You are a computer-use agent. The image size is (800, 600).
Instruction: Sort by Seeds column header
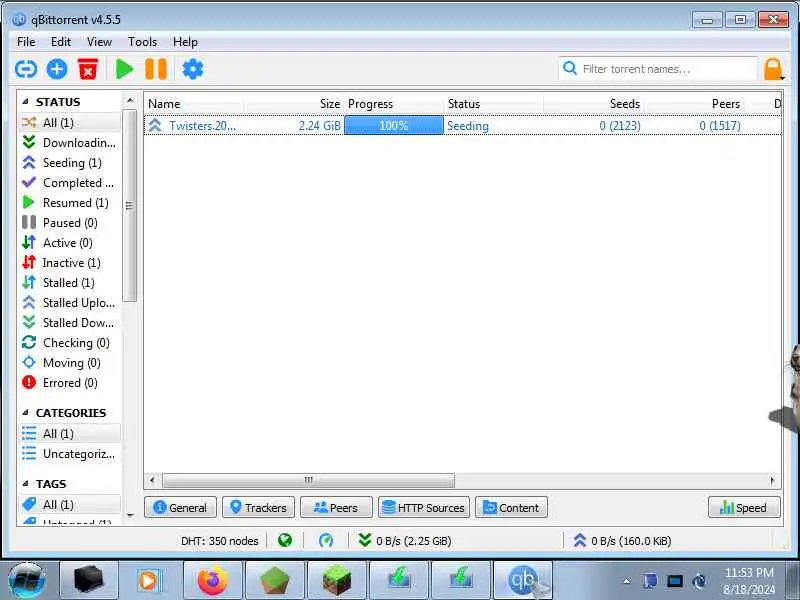click(x=593, y=104)
